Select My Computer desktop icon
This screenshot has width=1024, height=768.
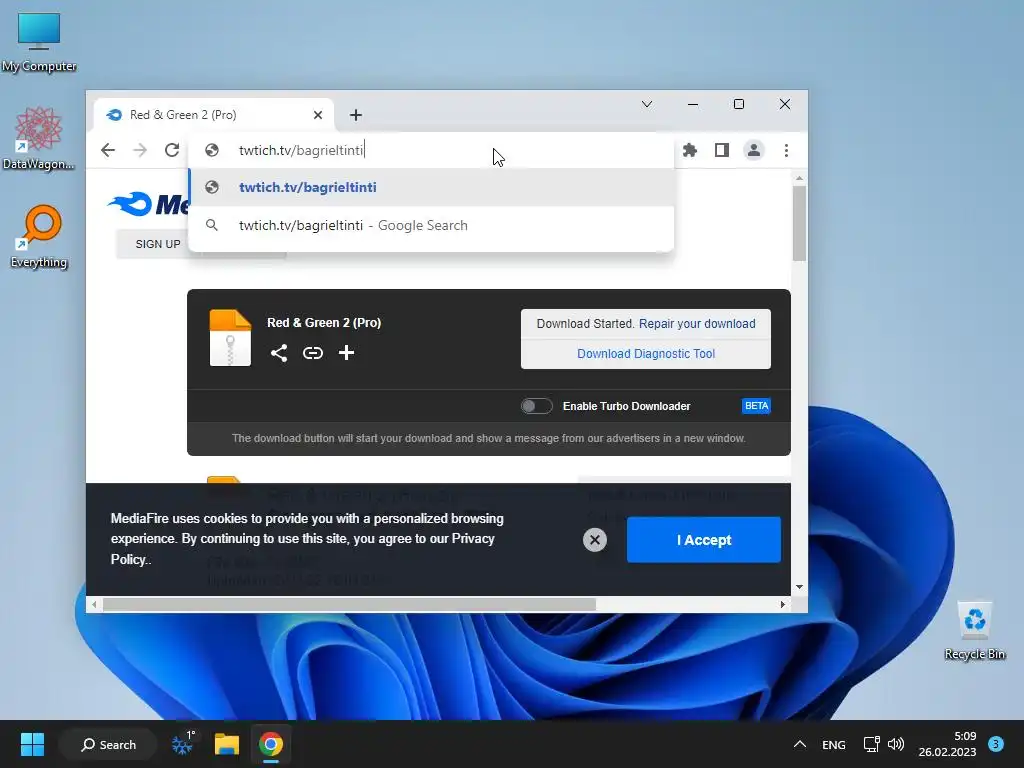tap(39, 42)
